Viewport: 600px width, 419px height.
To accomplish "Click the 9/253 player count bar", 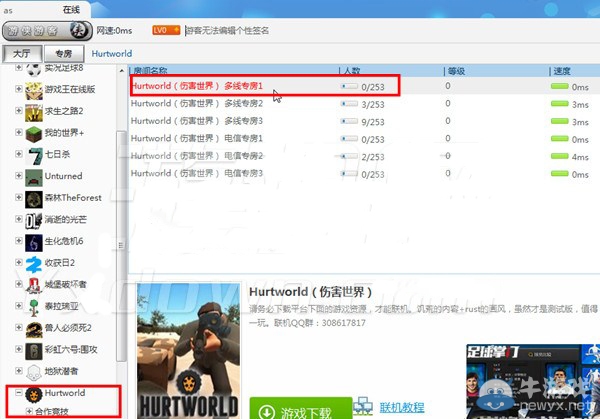I will point(349,121).
